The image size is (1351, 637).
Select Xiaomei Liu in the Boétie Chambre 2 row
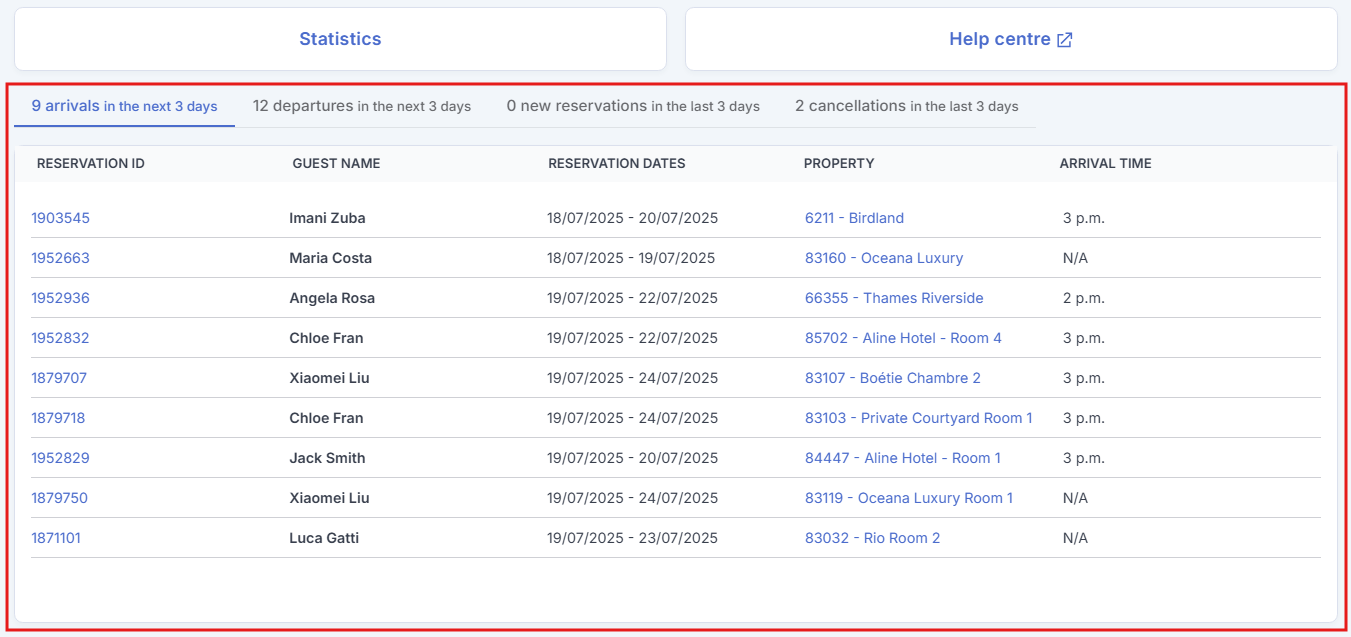329,378
